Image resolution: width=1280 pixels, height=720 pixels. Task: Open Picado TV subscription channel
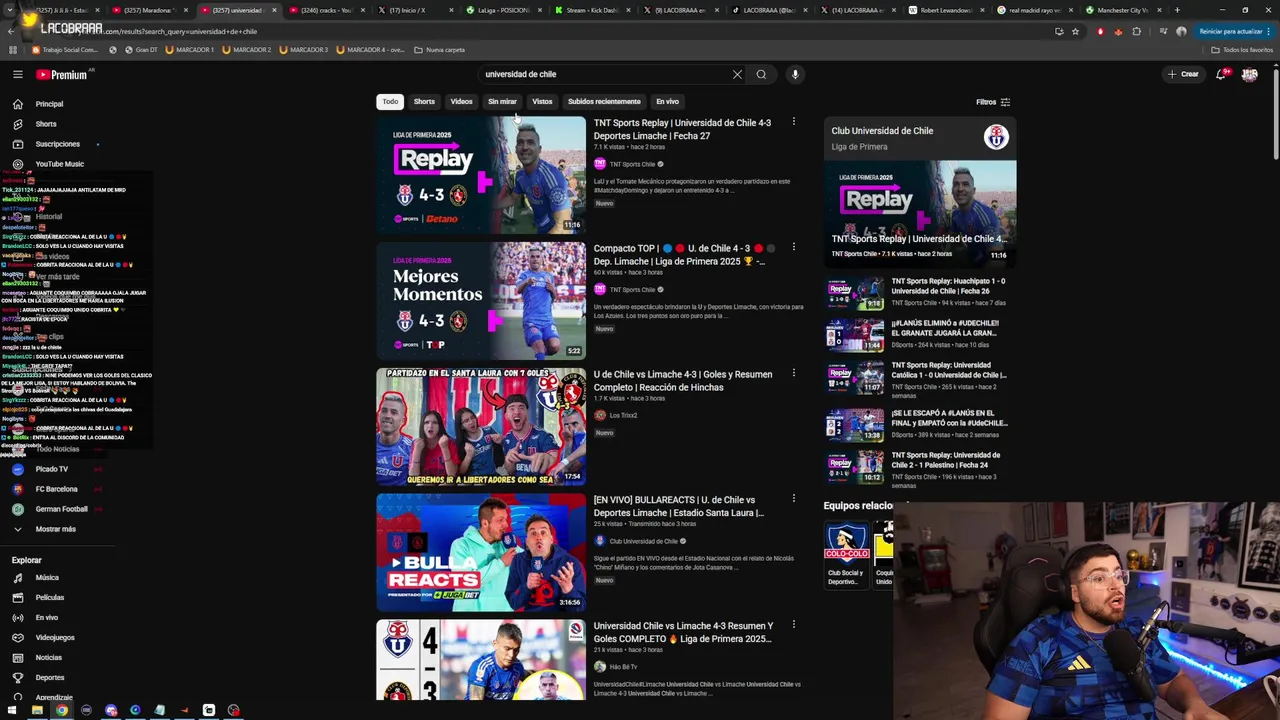pyautogui.click(x=52, y=469)
